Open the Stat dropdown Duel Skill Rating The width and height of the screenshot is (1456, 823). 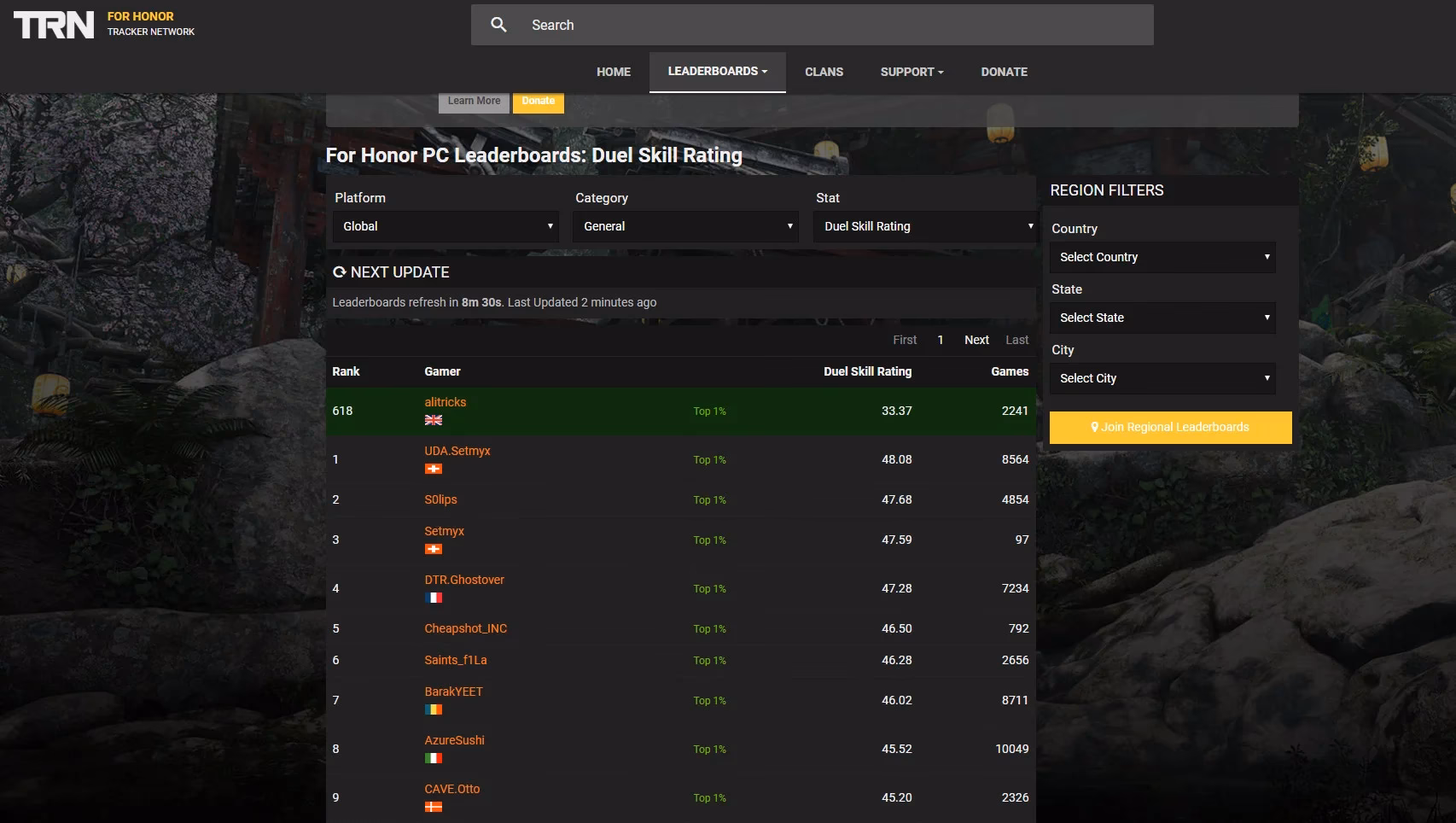(924, 226)
